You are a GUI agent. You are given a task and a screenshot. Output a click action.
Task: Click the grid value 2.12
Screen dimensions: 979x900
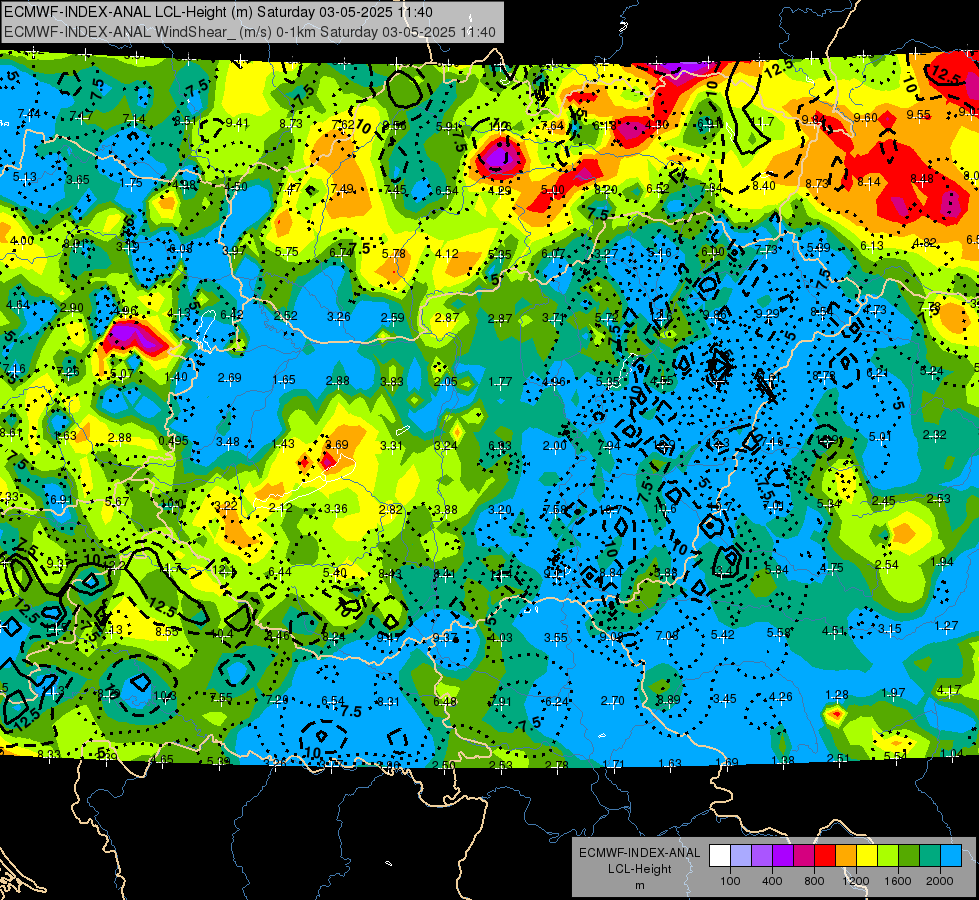click(x=280, y=508)
